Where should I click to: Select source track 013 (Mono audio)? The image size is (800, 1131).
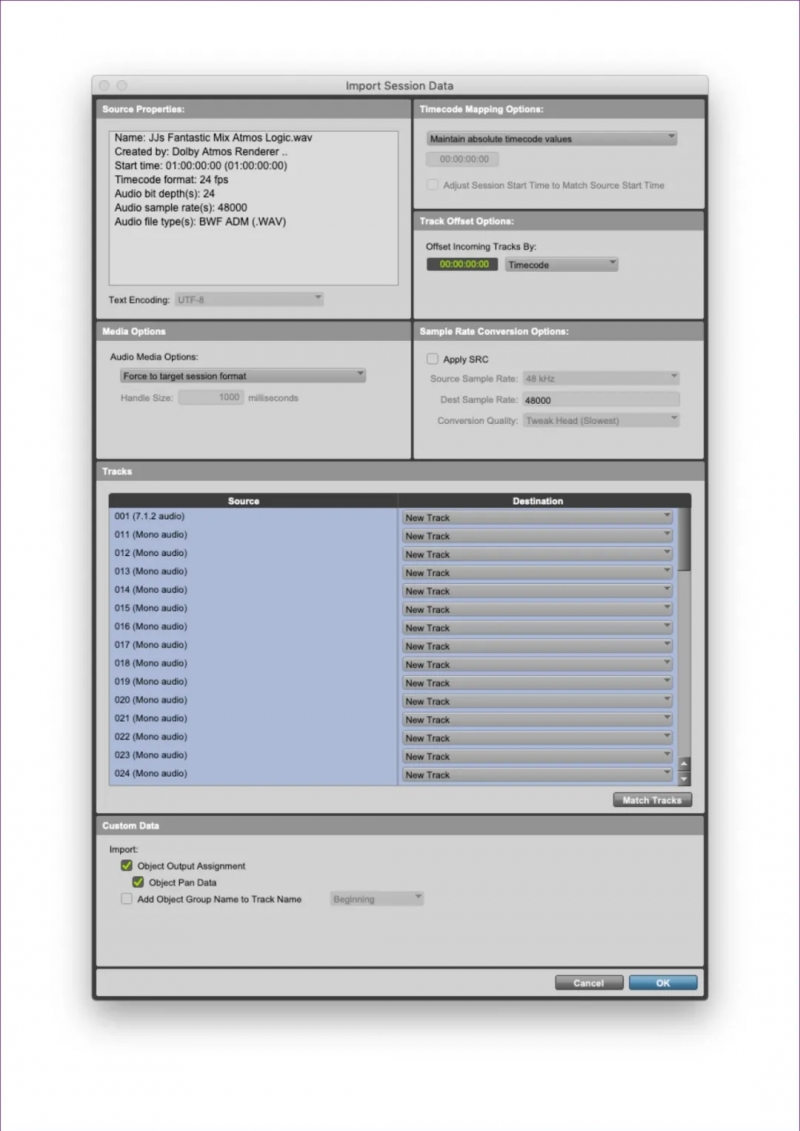tap(253, 571)
